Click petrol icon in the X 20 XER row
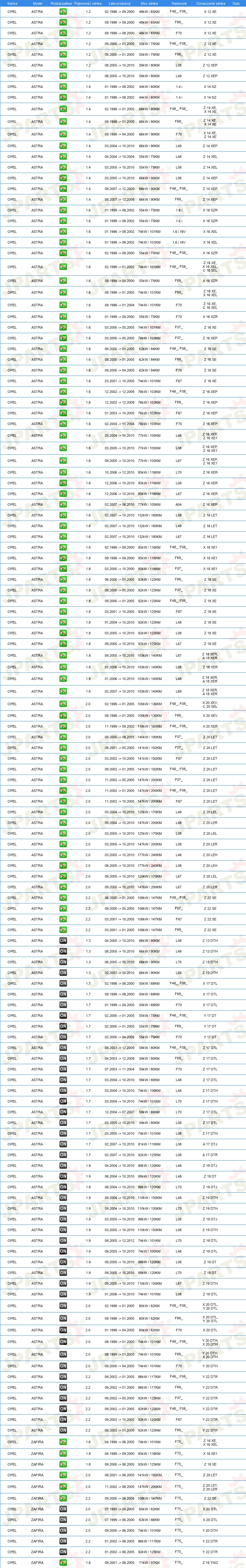The height and width of the screenshot is (1568, 246). coord(63,726)
